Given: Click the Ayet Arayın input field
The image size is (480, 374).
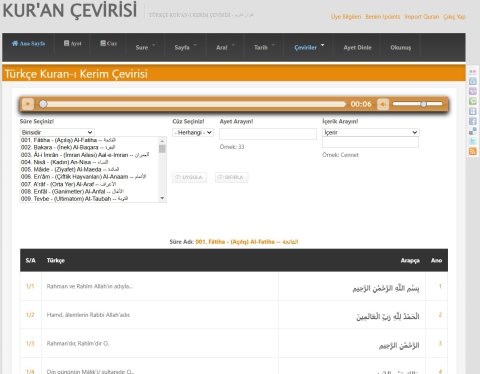Looking at the screenshot, I should (x=268, y=134).
